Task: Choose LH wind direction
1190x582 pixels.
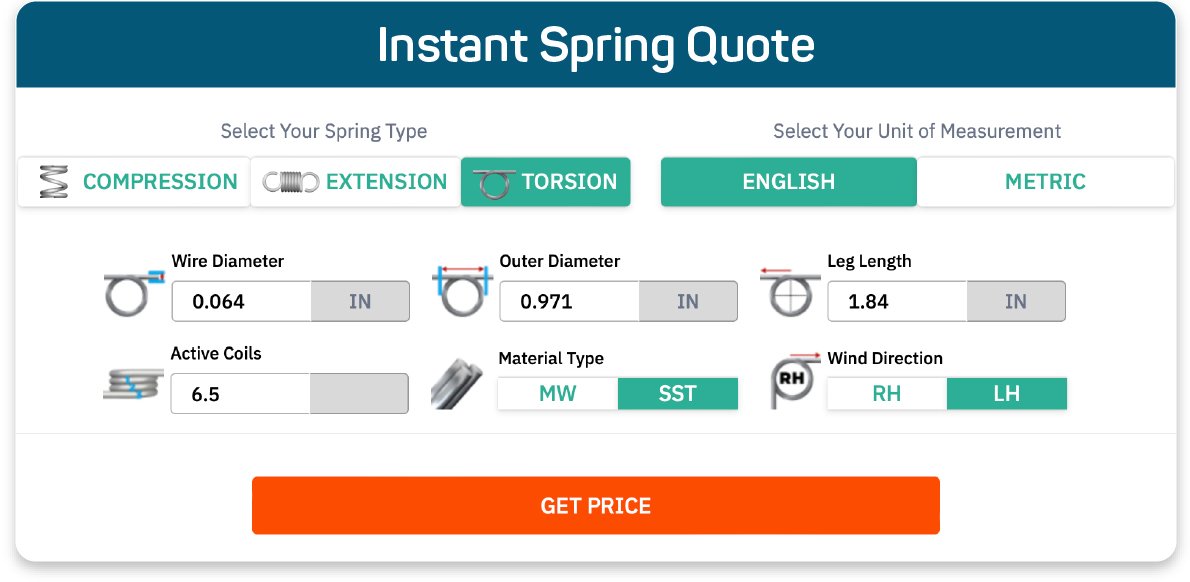Action: pos(1006,394)
